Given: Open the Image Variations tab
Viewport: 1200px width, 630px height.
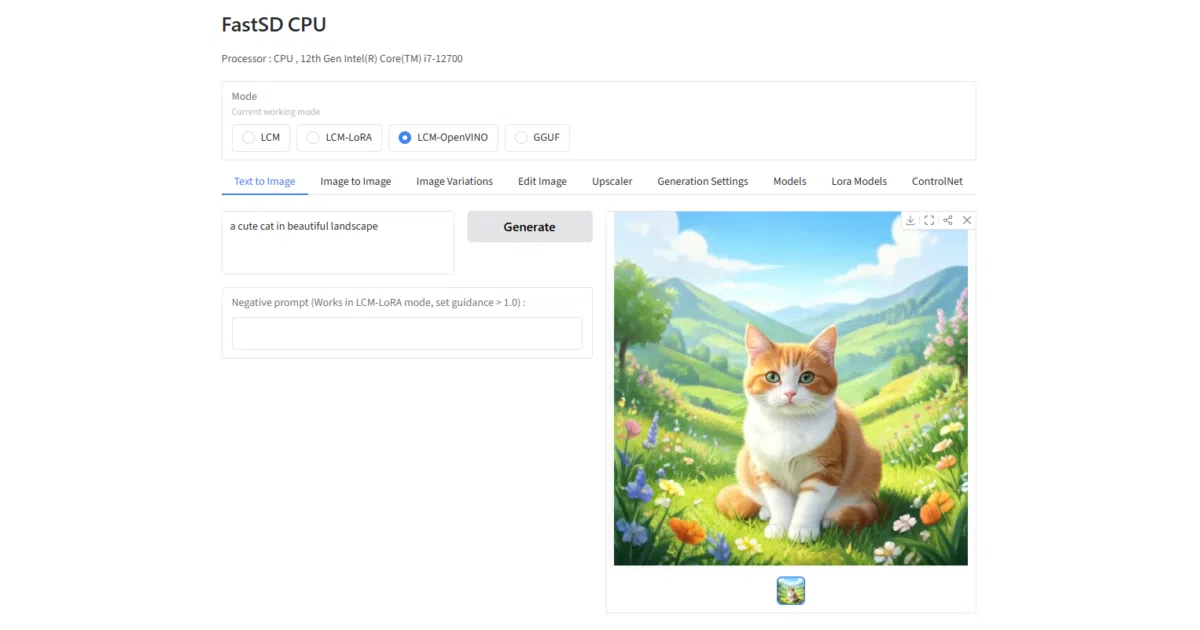Looking at the screenshot, I should point(455,181).
